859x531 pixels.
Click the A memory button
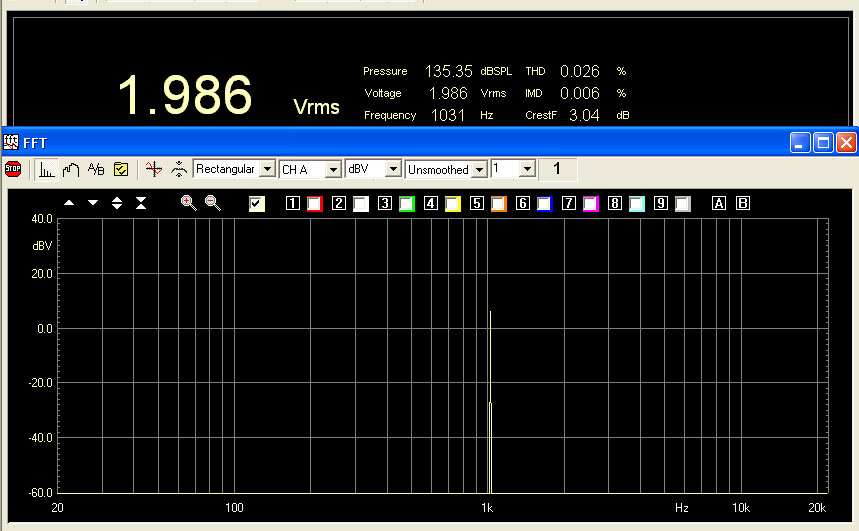tap(718, 203)
